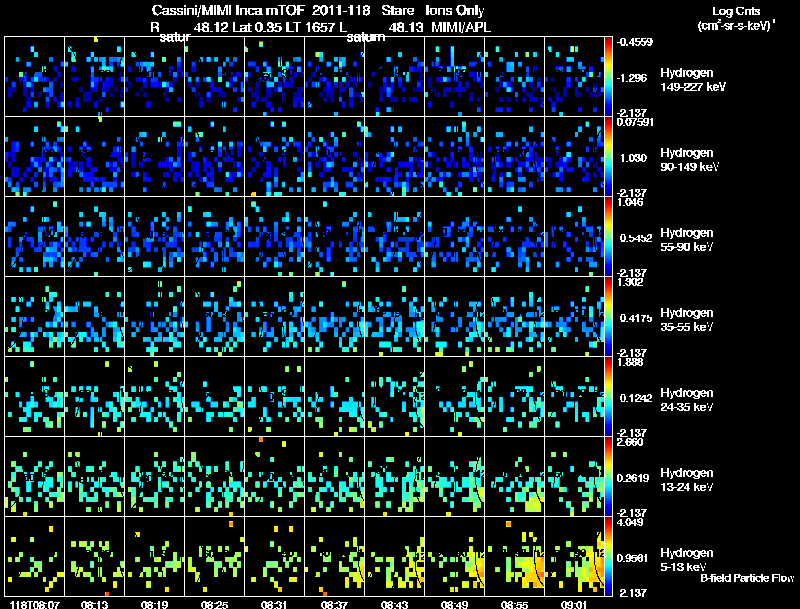This screenshot has height=609, width=800.
Task: Select the '08:43' time axis label
Action: click(394, 604)
